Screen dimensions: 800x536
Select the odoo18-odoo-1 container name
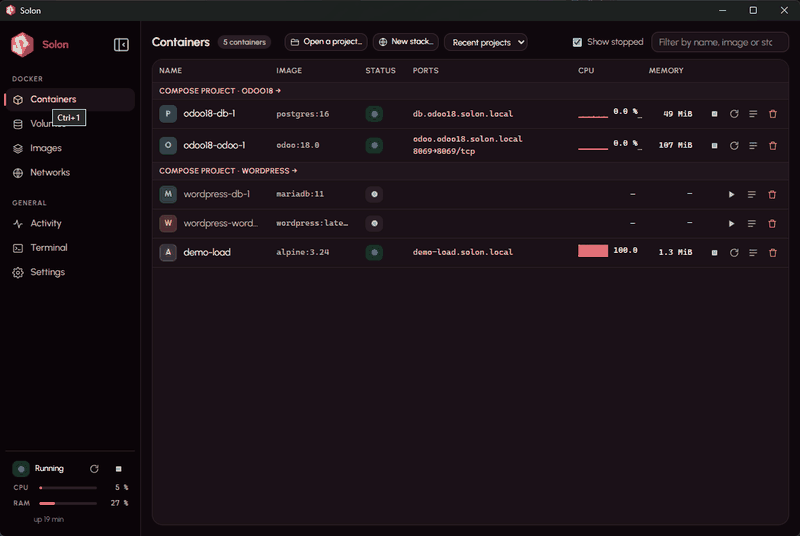tap(214, 145)
